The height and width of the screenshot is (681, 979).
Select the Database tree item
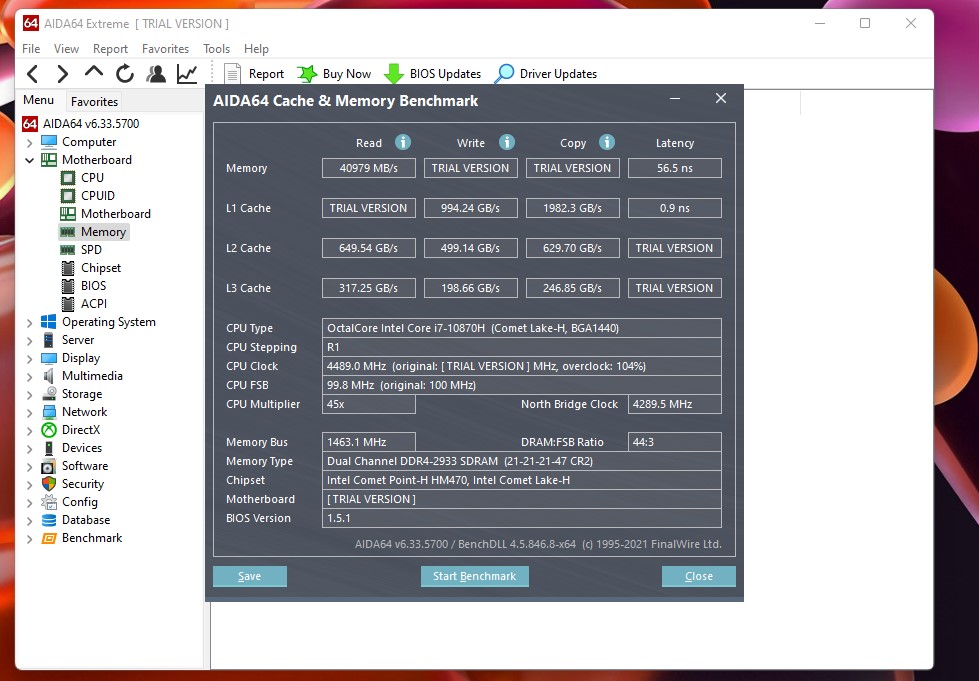pyautogui.click(x=86, y=520)
